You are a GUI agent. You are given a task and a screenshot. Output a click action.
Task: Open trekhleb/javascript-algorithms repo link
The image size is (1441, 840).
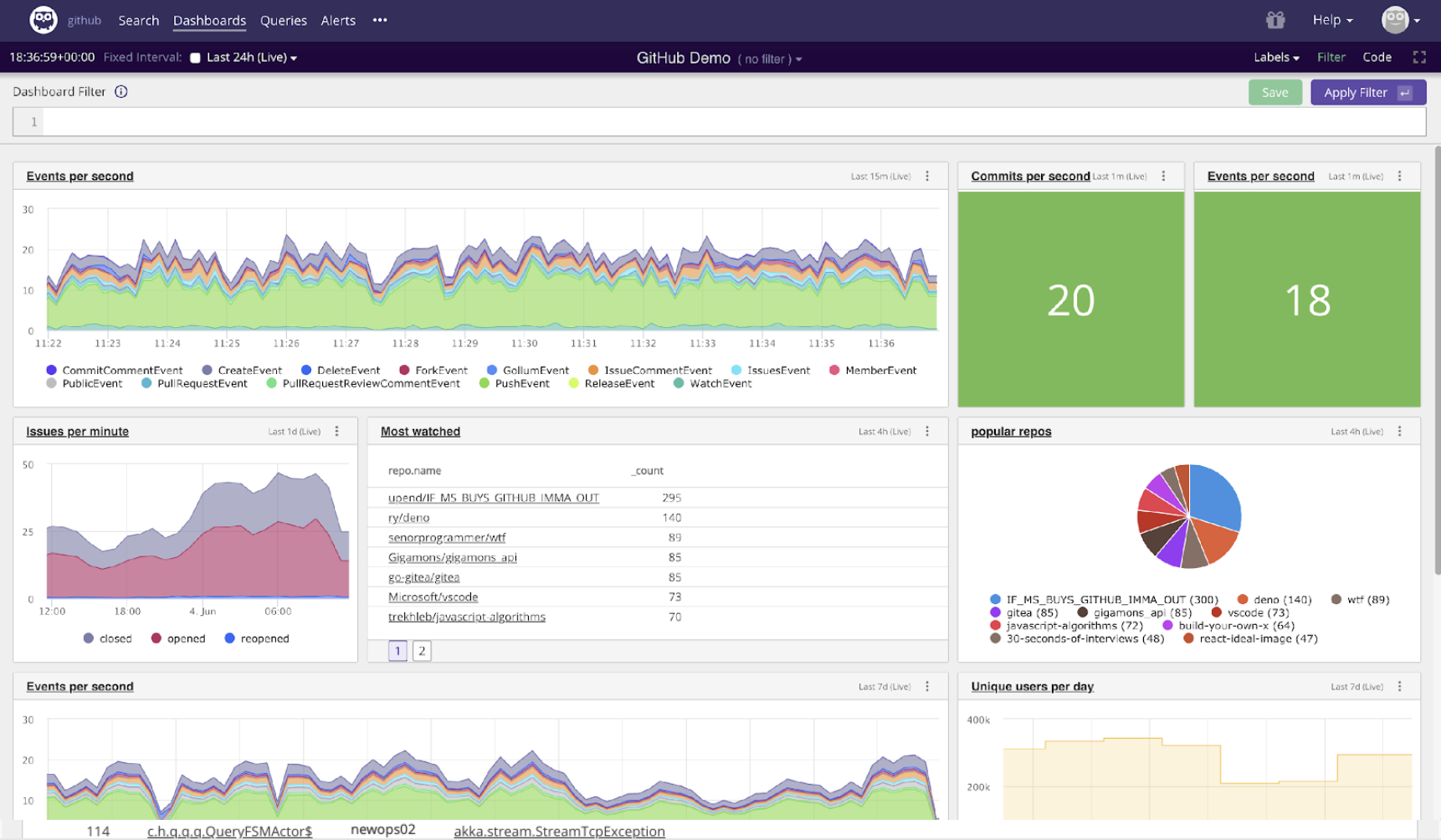coord(467,617)
